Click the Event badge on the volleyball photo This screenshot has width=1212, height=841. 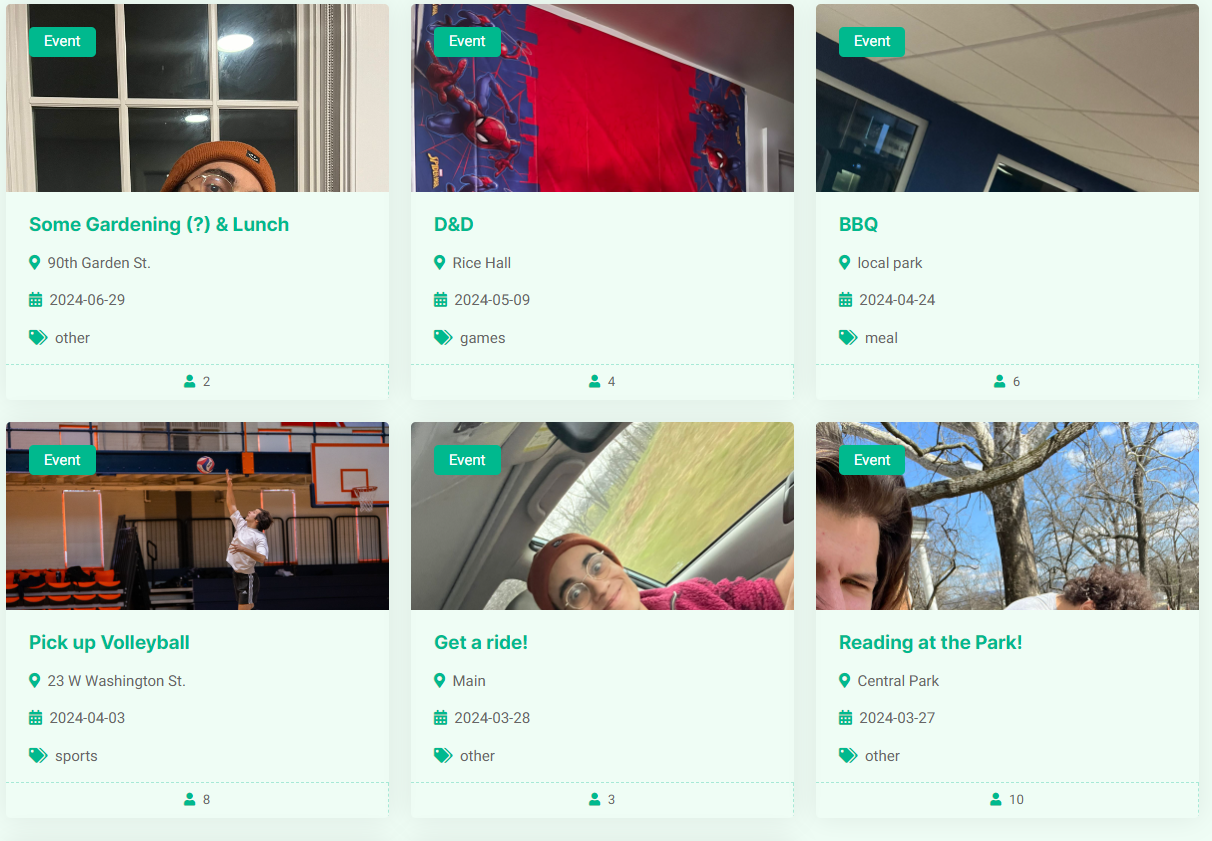(x=62, y=460)
